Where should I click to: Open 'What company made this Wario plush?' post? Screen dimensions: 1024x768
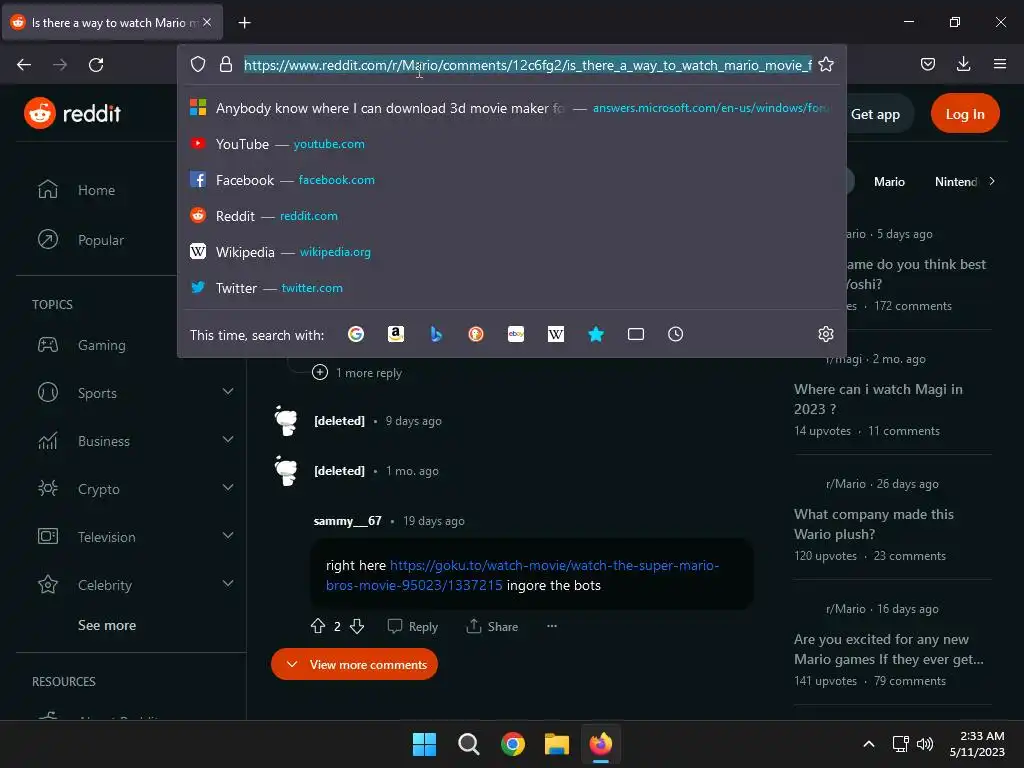pos(873,524)
